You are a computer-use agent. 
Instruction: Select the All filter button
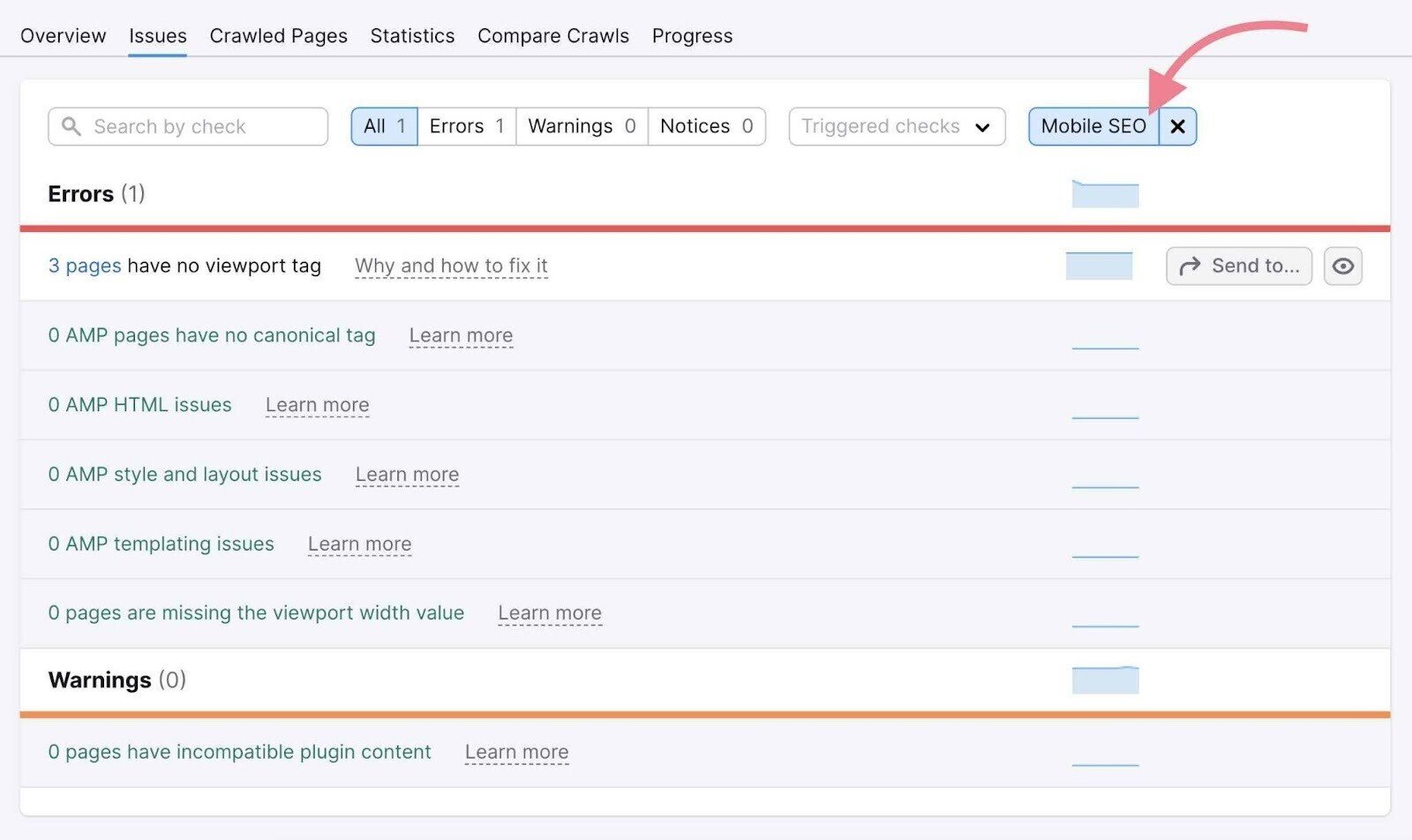[x=383, y=126]
